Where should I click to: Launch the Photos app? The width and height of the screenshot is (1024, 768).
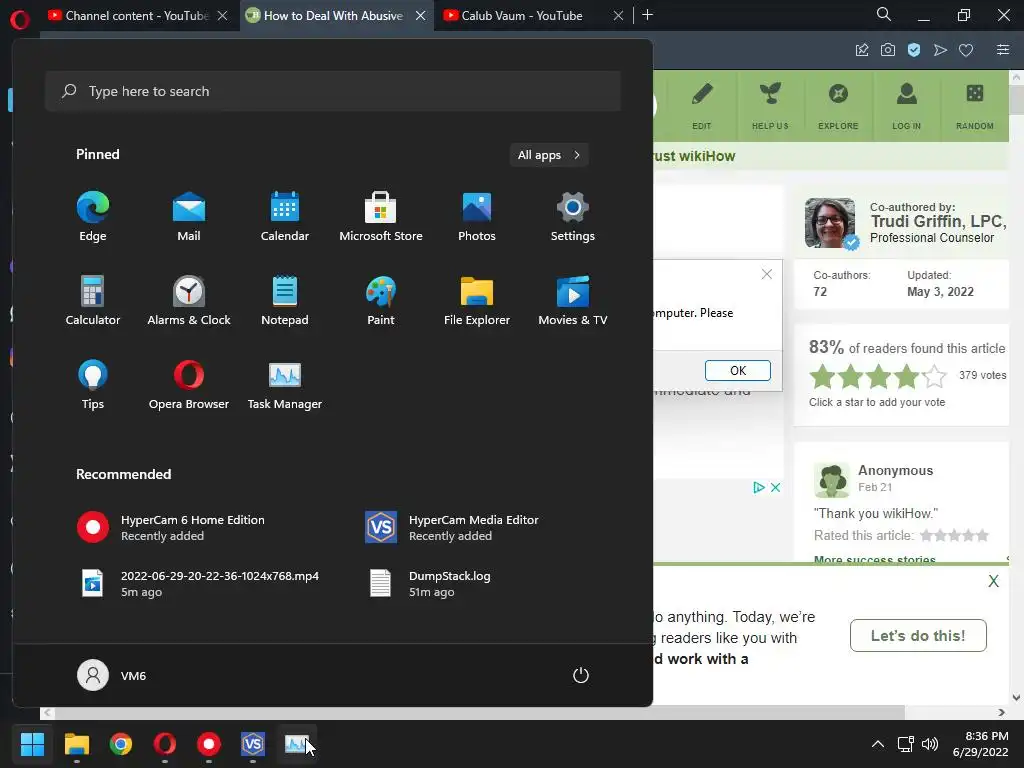(477, 217)
